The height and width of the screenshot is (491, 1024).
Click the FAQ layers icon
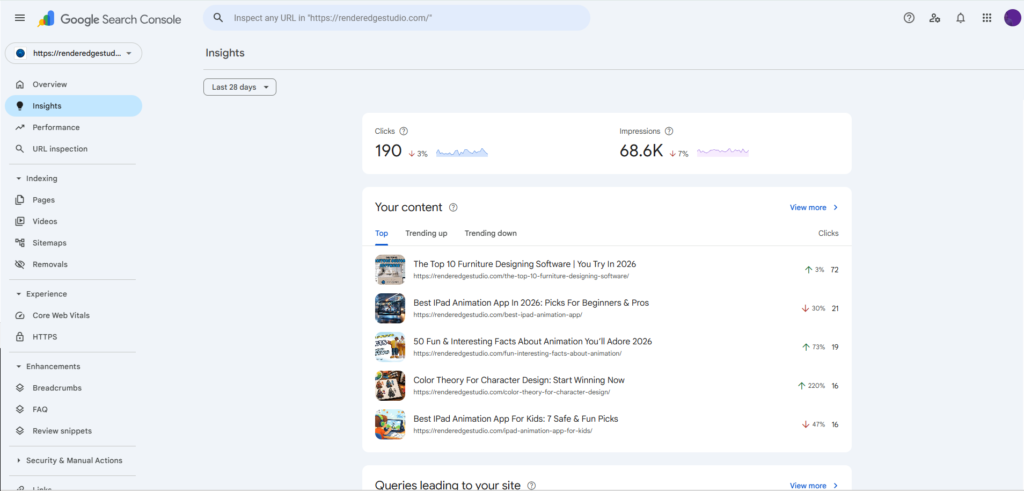pyautogui.click(x=20, y=409)
